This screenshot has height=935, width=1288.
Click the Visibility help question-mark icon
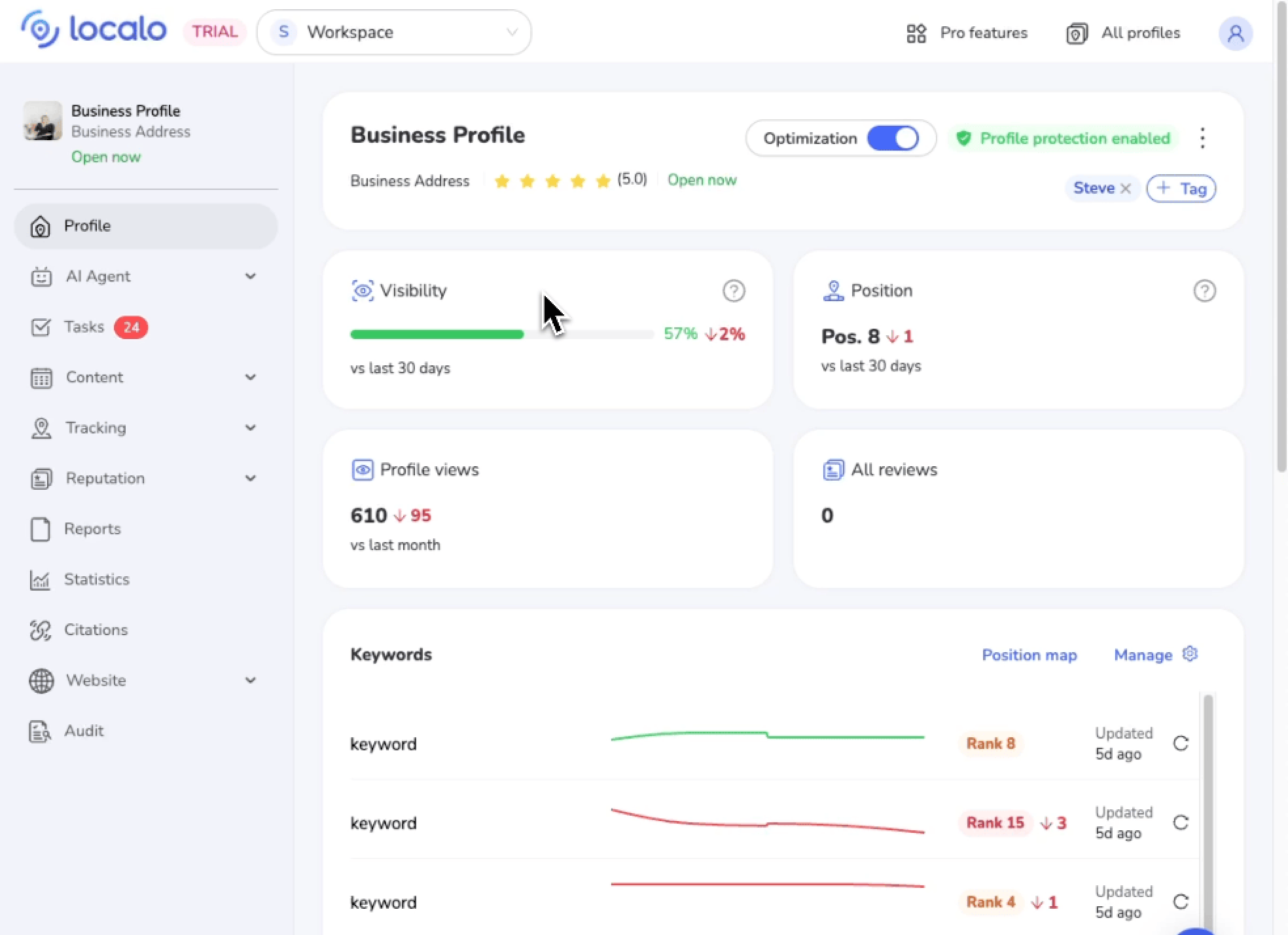pyautogui.click(x=733, y=291)
